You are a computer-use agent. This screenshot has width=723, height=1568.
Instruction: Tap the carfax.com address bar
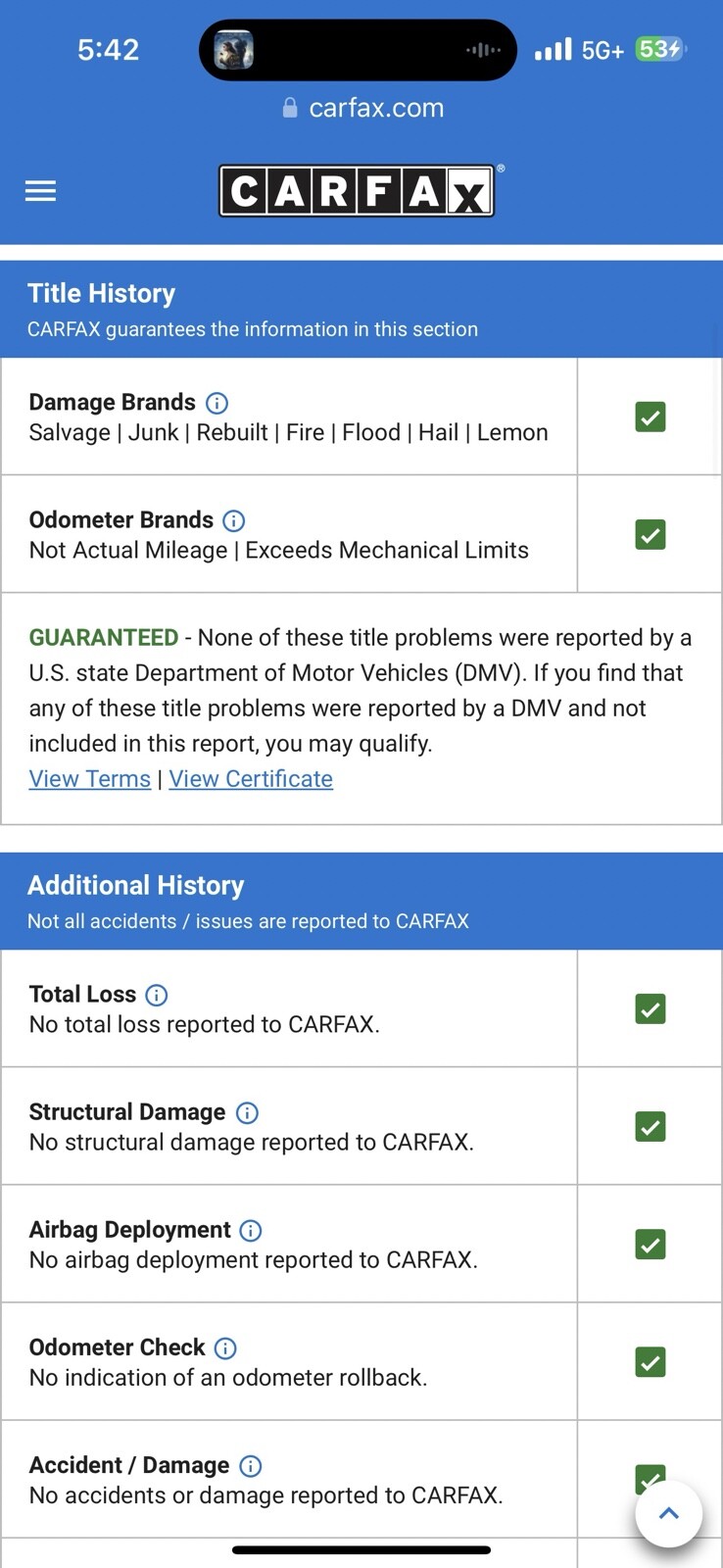(x=362, y=108)
